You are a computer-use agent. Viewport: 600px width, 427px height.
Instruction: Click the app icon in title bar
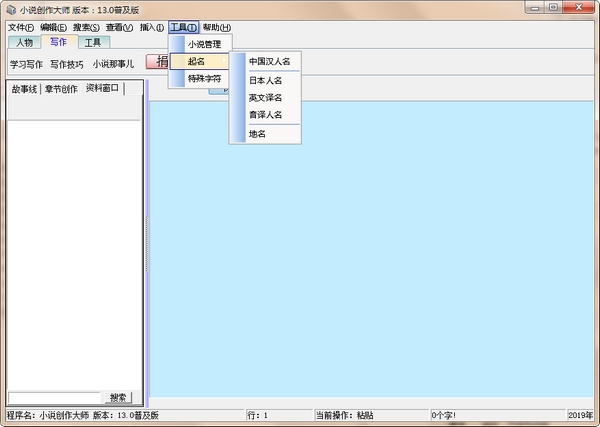10,9
